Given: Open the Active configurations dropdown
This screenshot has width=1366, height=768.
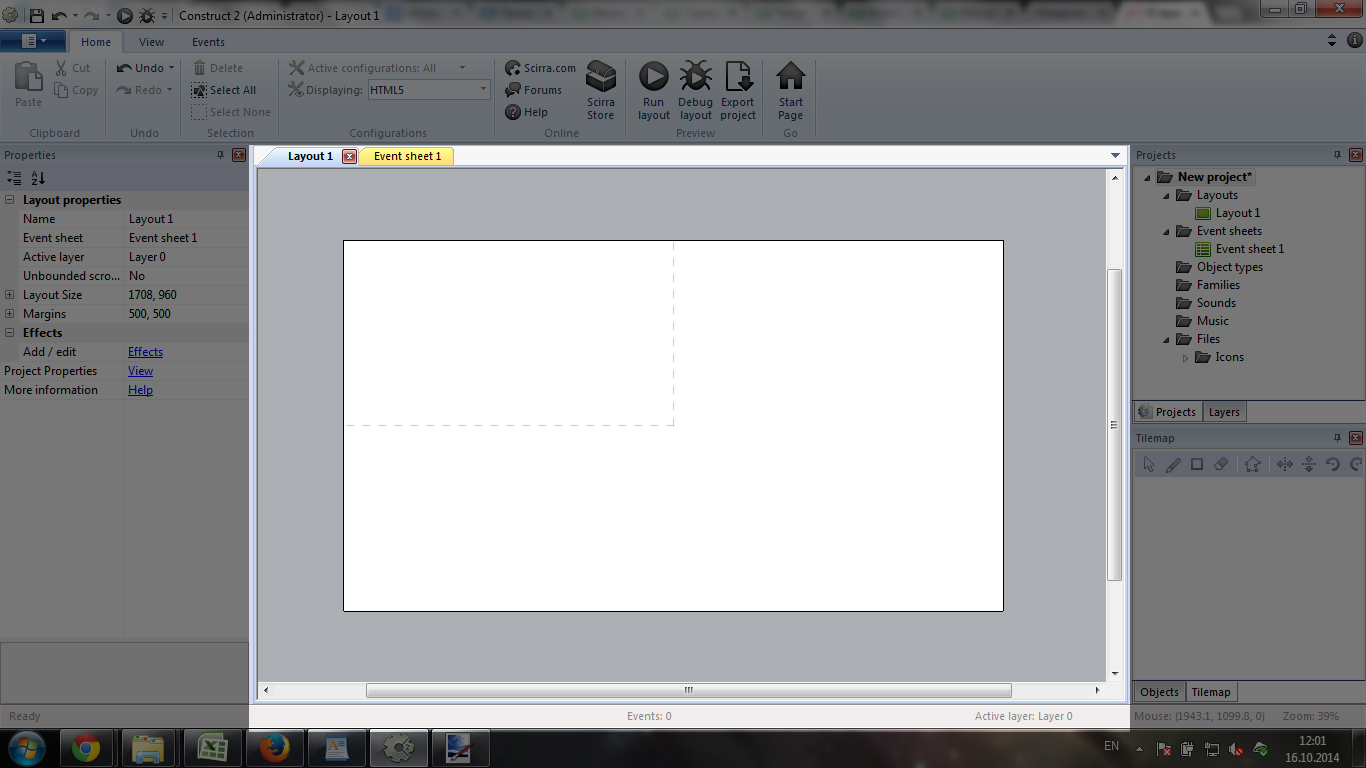Looking at the screenshot, I should 462,68.
